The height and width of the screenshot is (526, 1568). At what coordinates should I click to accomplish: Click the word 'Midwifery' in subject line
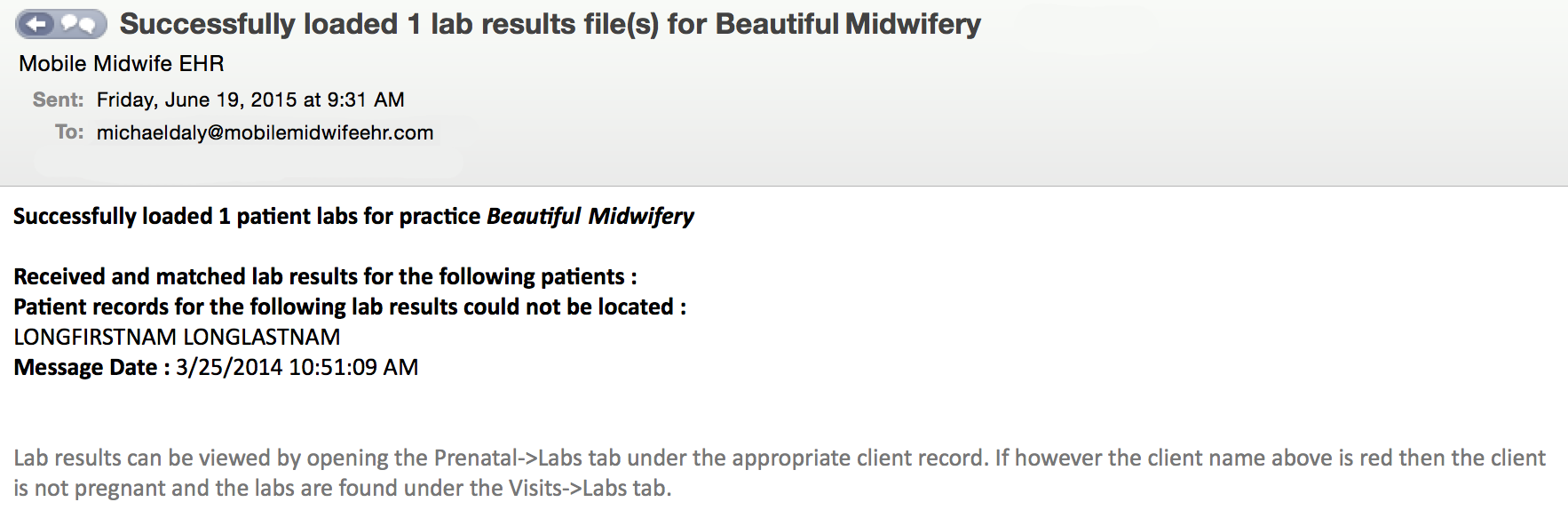913,24
